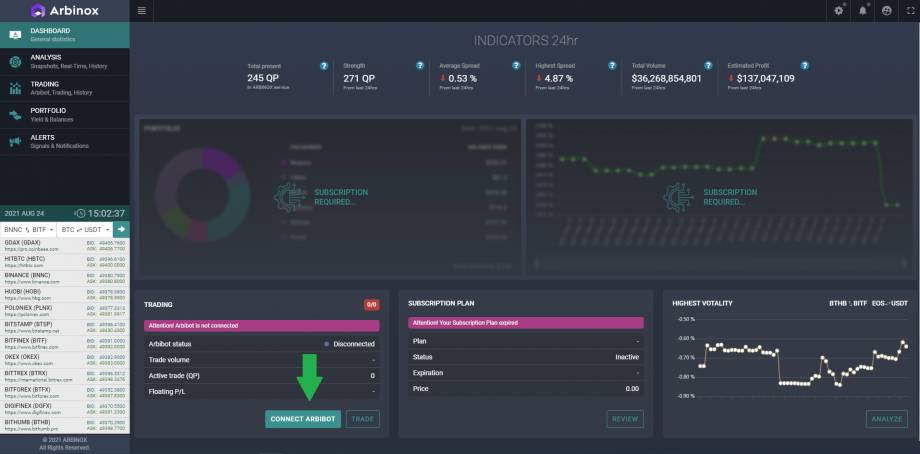920x454 pixels.
Task: Open the notifications bell
Action: coord(862,11)
